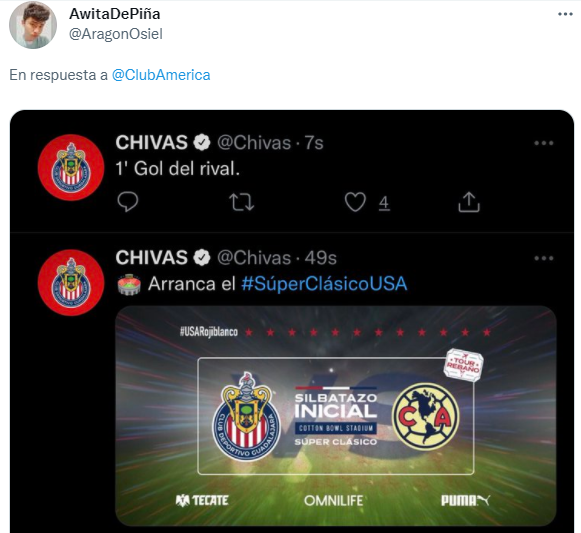Click the verified badge on second CHIVAS name

pos(202,258)
